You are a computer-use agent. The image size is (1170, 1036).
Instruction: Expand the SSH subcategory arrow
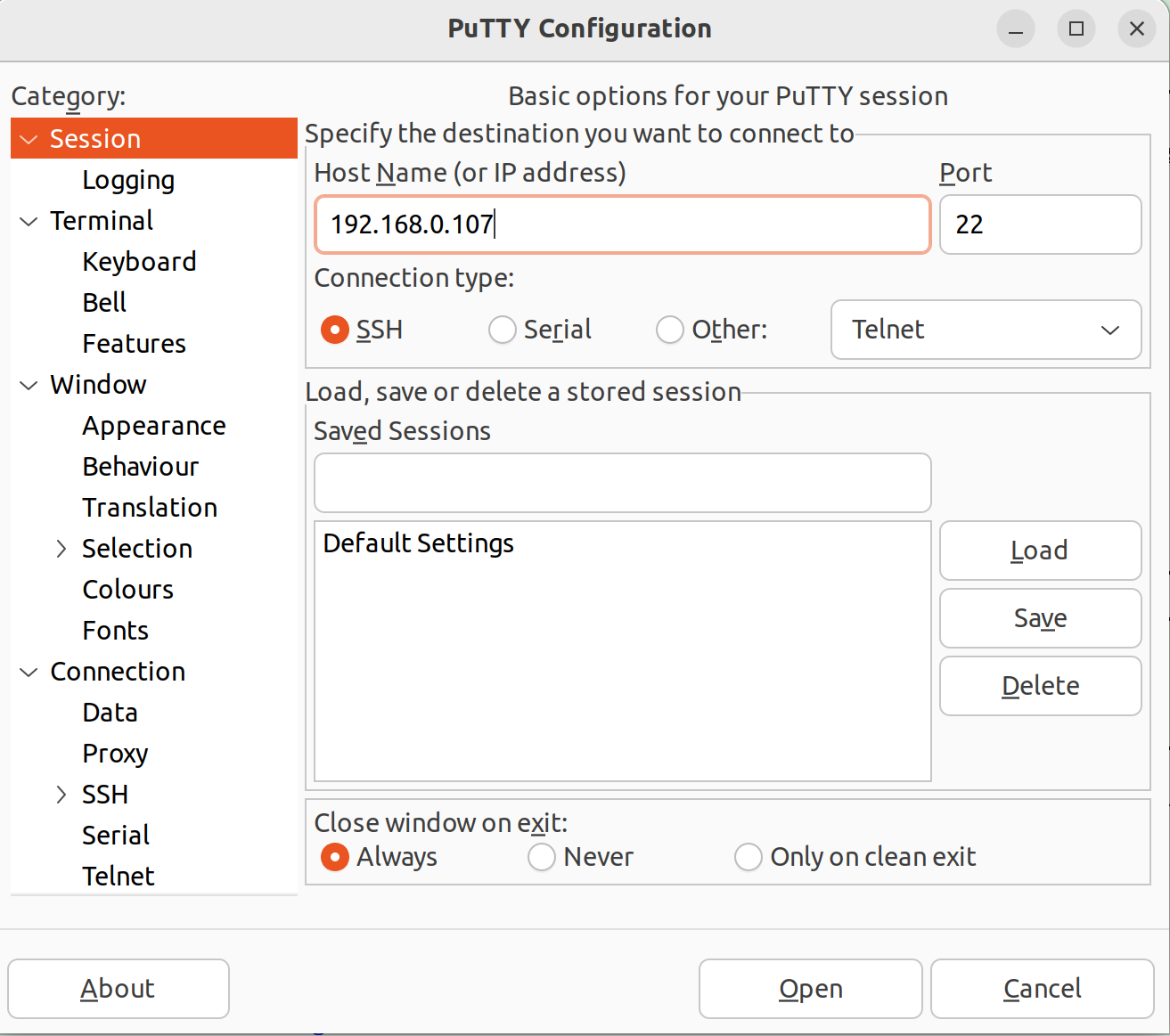[61, 795]
